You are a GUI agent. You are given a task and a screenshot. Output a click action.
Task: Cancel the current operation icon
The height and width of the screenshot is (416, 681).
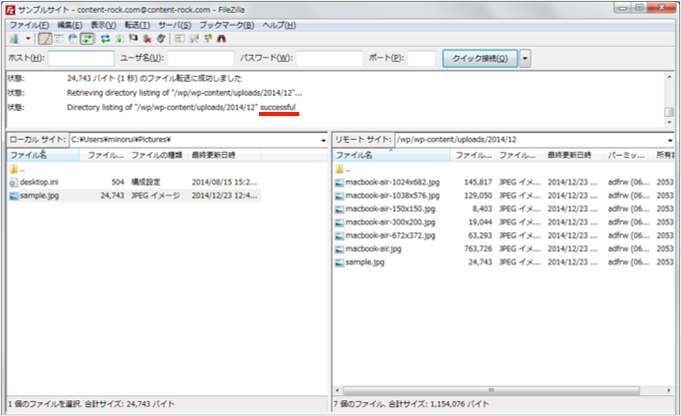(x=133, y=39)
